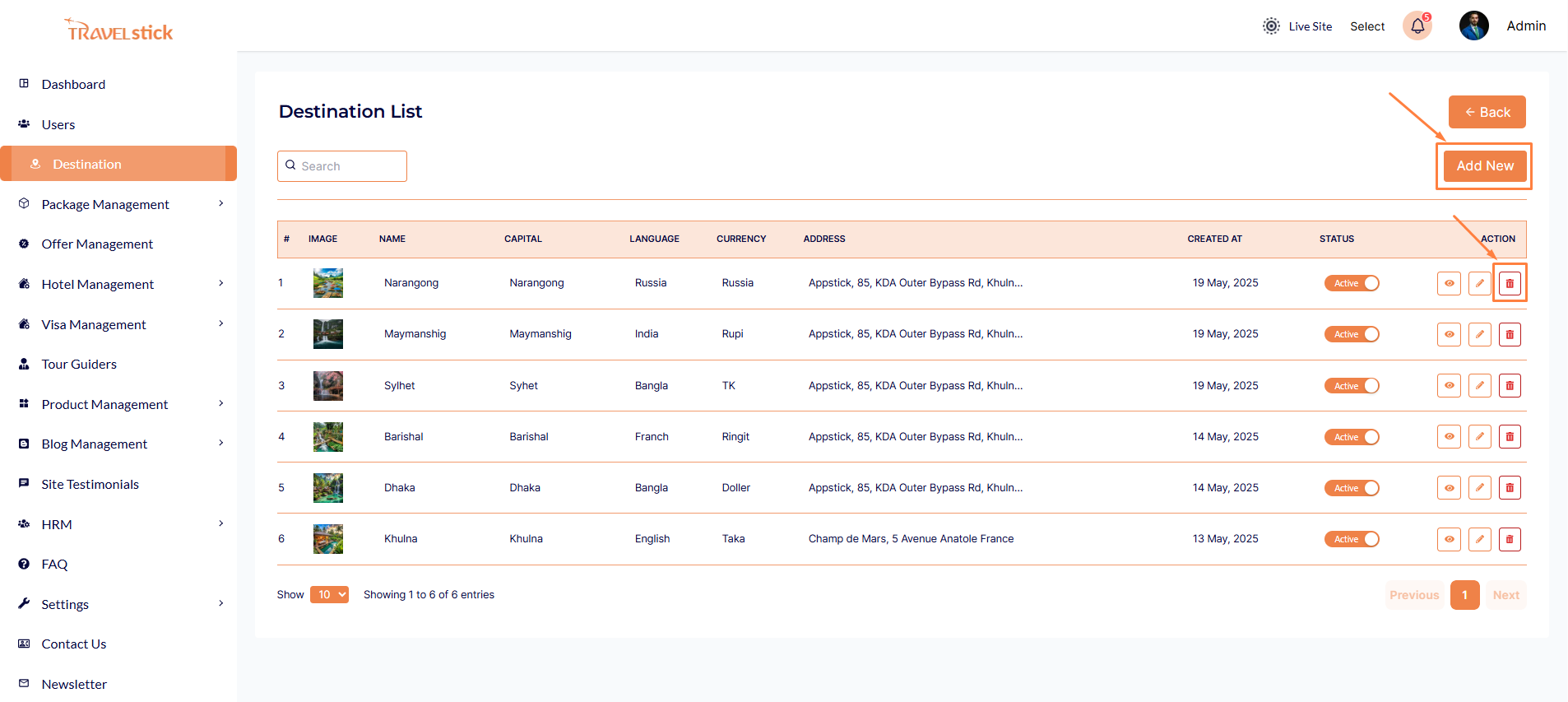The width and height of the screenshot is (1568, 702).
Task: Toggle Active status for Narangong
Action: coord(1352,283)
